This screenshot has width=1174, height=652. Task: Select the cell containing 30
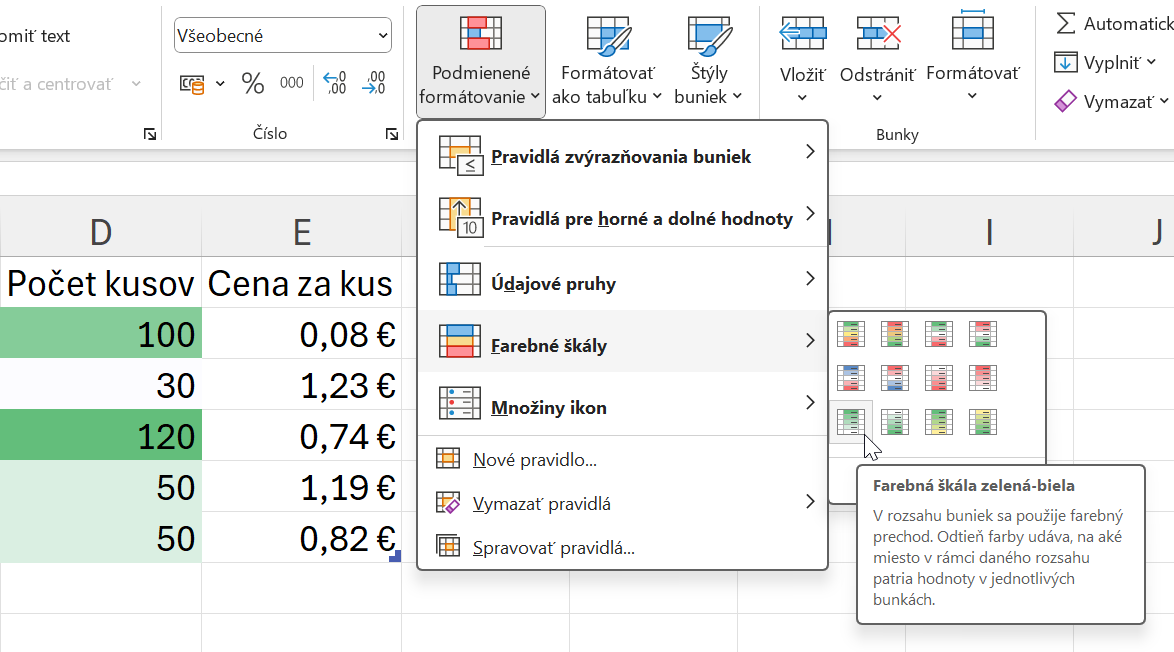coord(101,384)
